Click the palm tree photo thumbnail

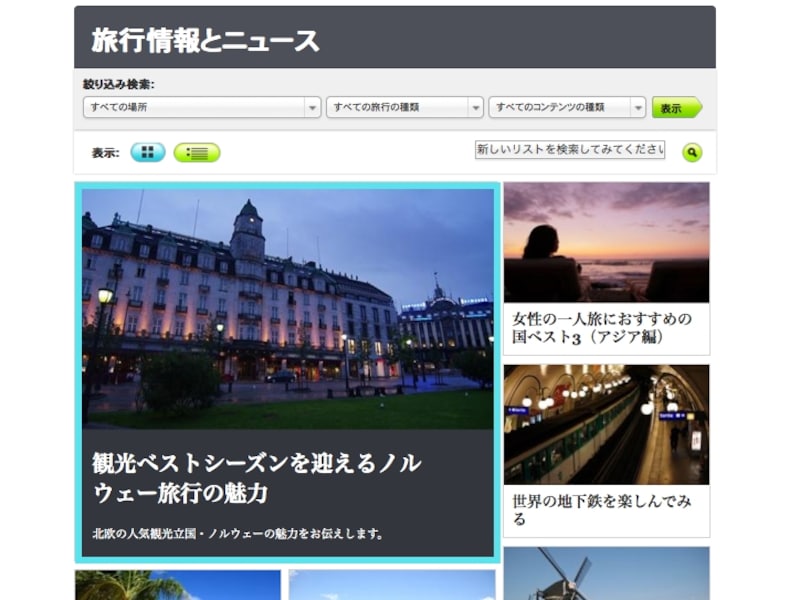coord(178,585)
